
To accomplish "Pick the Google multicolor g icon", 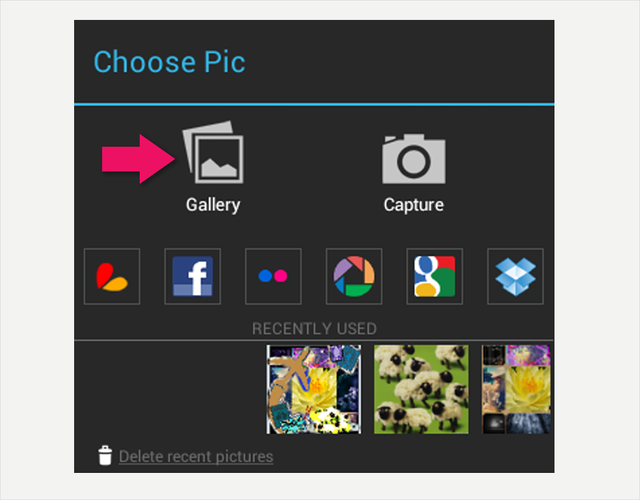I will [435, 276].
